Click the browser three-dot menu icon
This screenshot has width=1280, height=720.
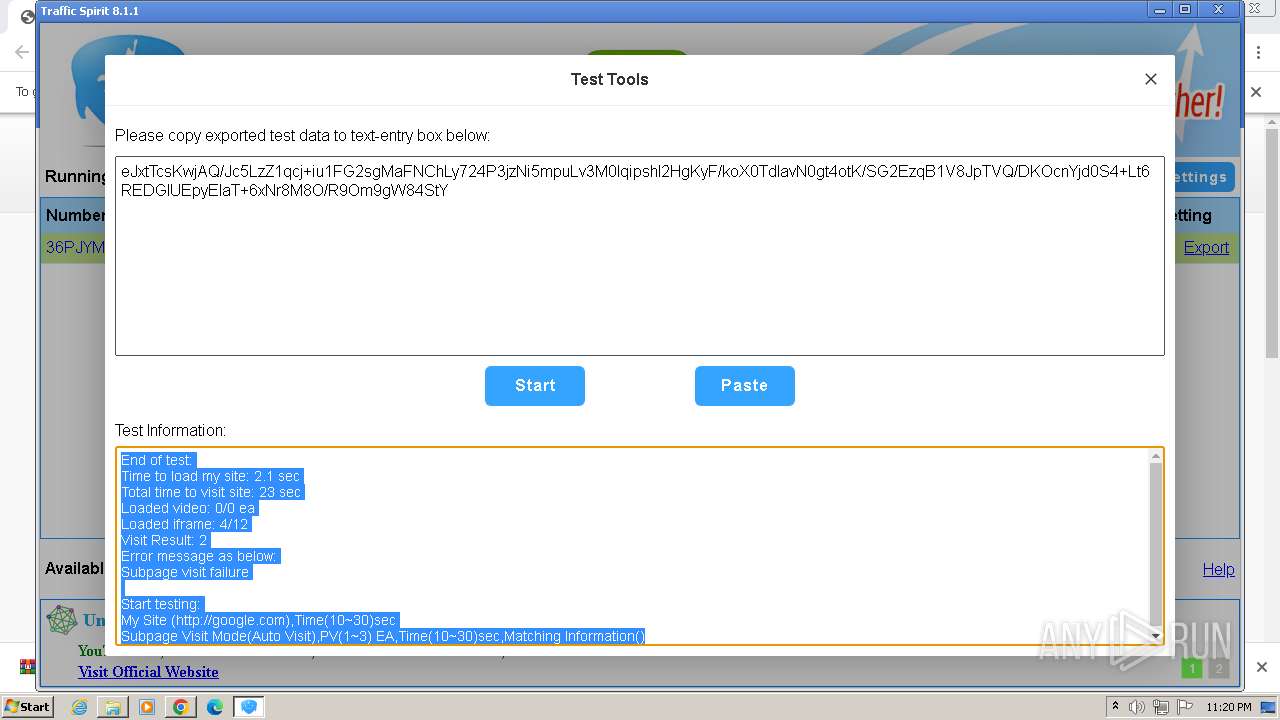tap(1258, 52)
